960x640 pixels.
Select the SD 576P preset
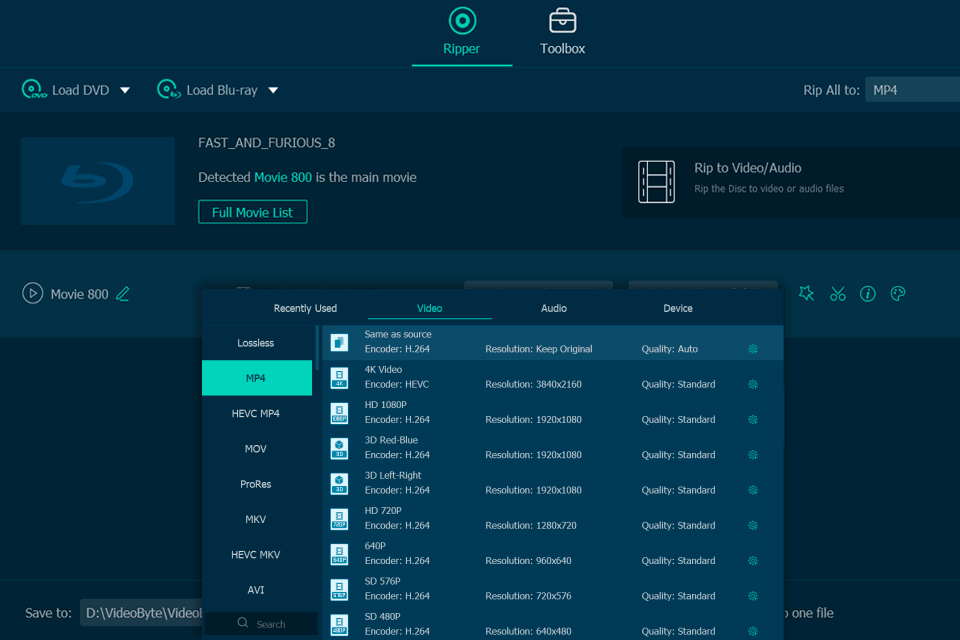tap(552, 589)
